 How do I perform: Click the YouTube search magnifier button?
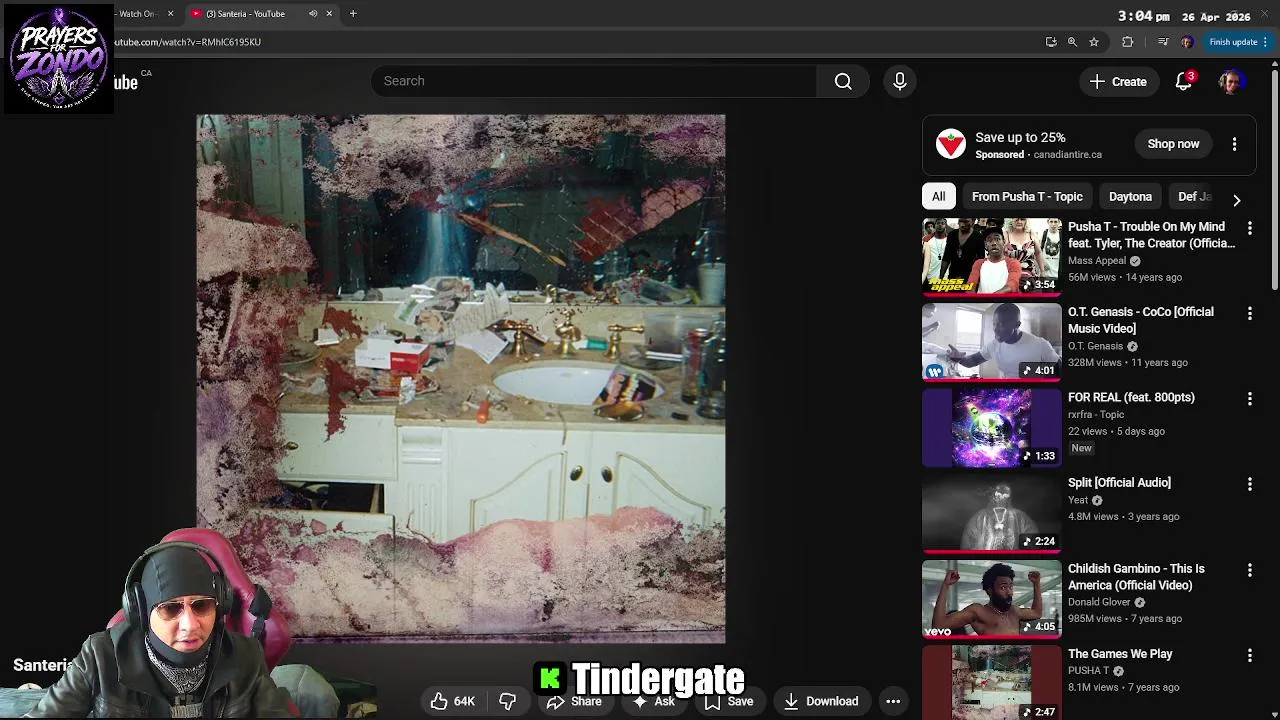pos(843,81)
